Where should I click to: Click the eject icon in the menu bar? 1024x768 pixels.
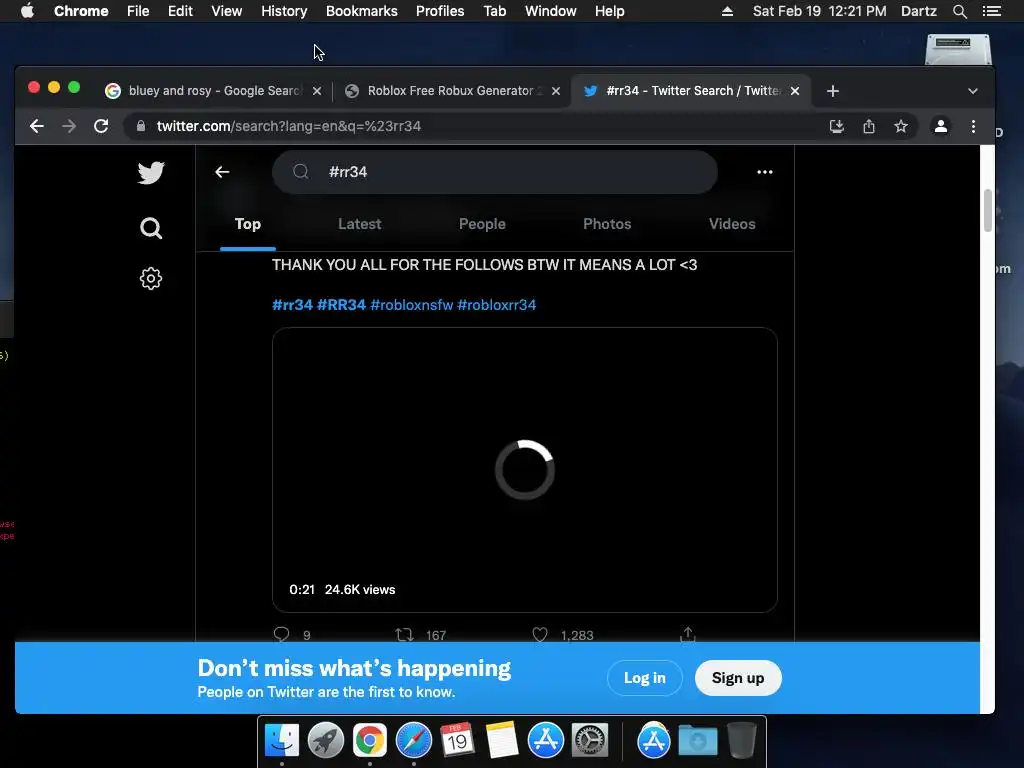coord(727,11)
